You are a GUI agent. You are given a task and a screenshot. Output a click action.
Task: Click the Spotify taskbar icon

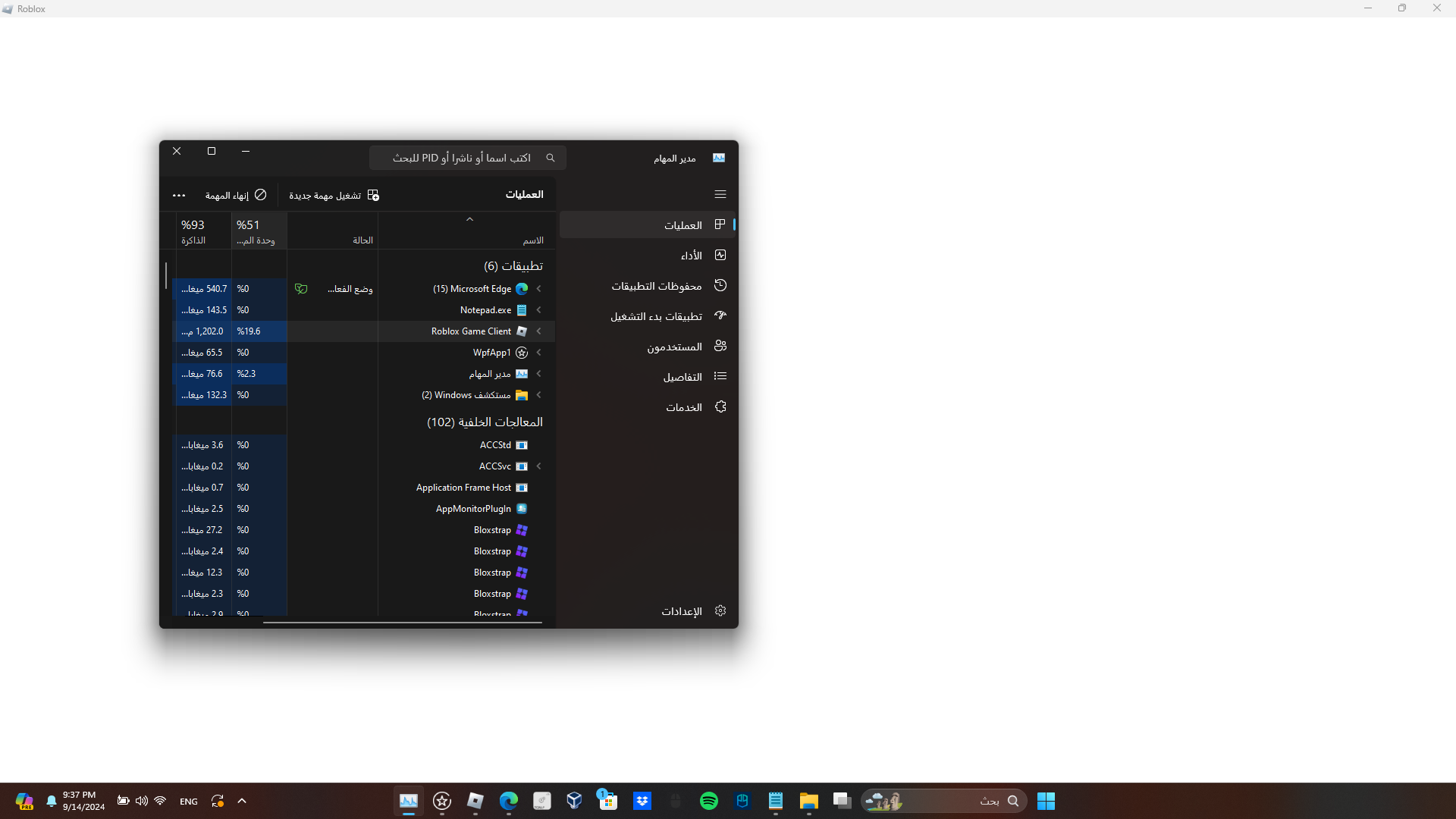click(x=708, y=801)
